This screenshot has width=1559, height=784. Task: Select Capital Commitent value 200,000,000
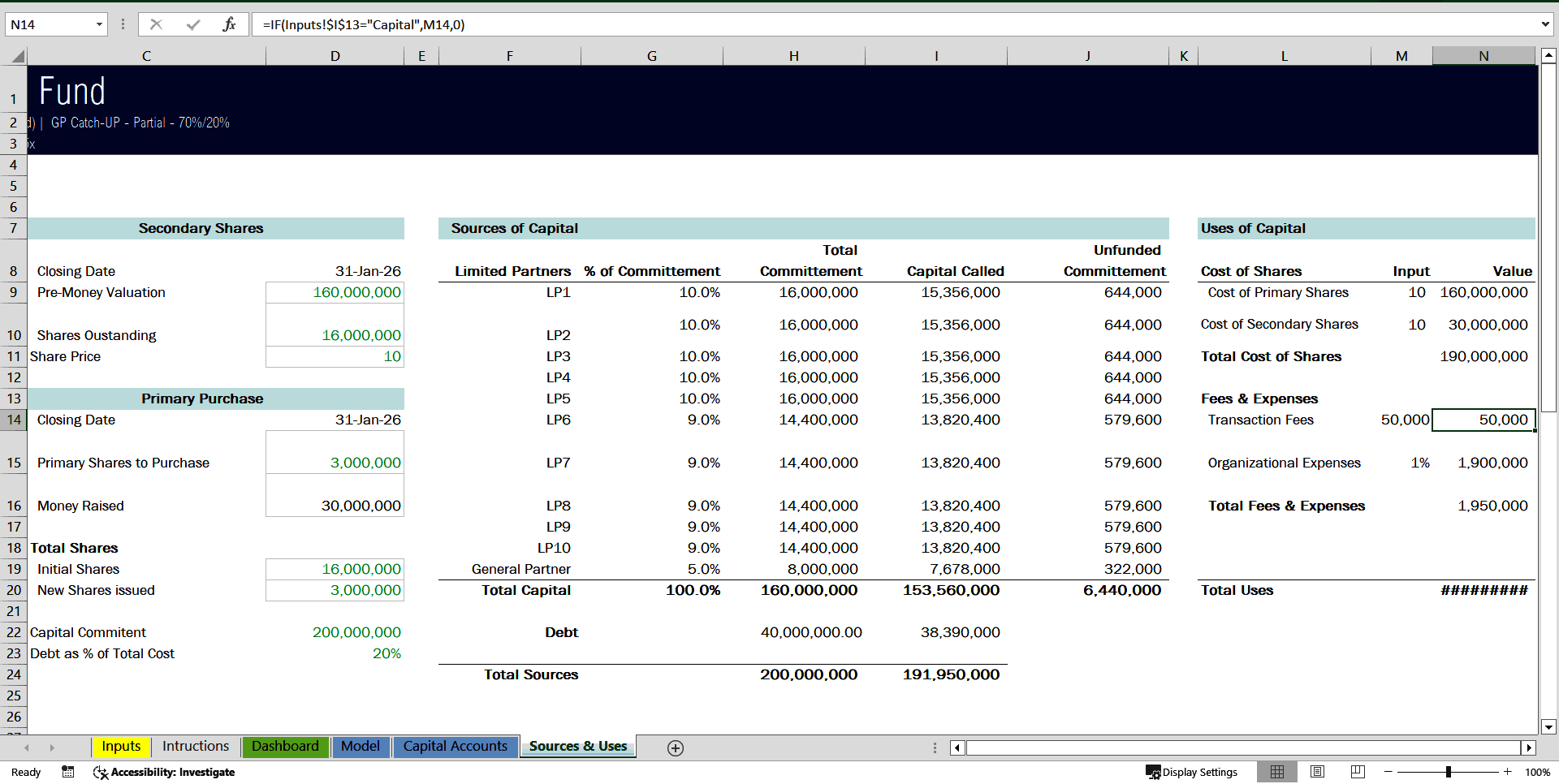click(x=335, y=632)
